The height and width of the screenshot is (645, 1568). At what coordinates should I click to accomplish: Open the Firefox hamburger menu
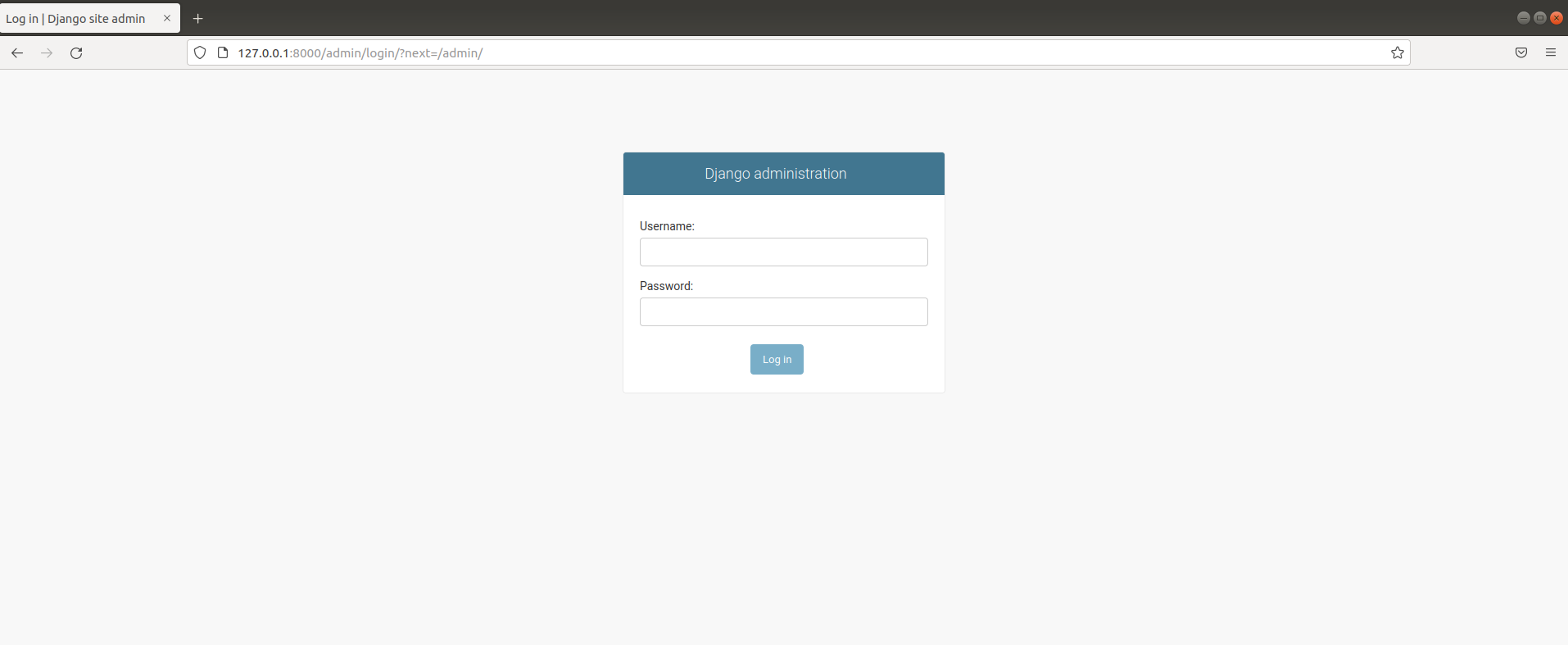(1551, 53)
